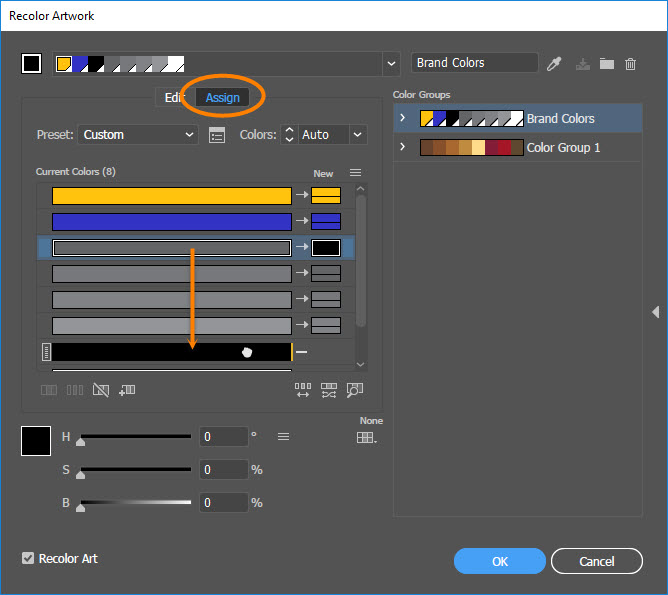Randomly change color order icon
The height and width of the screenshot is (595, 668).
pyautogui.click(x=303, y=390)
